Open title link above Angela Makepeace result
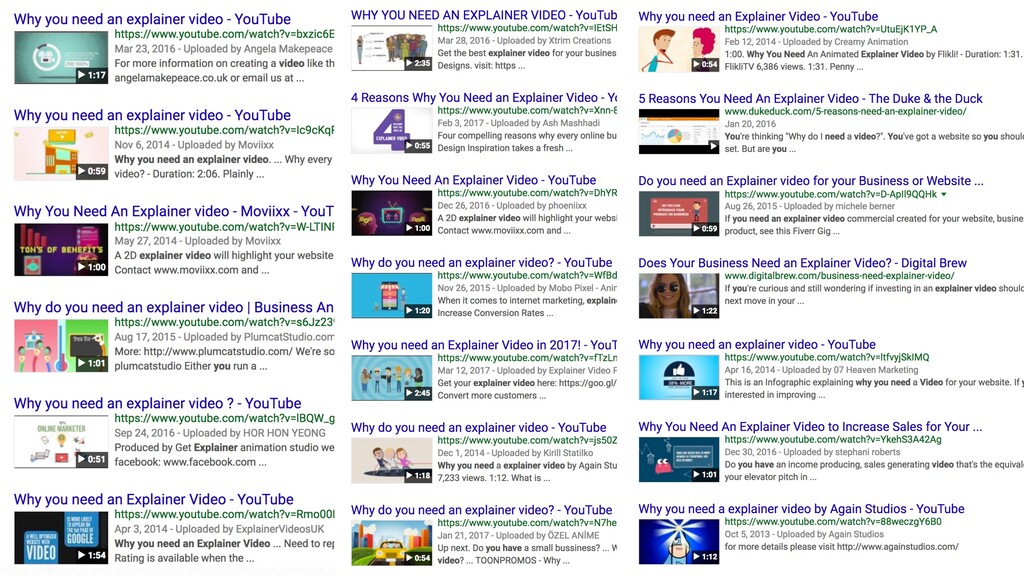This screenshot has width=1024, height=576. point(152,19)
